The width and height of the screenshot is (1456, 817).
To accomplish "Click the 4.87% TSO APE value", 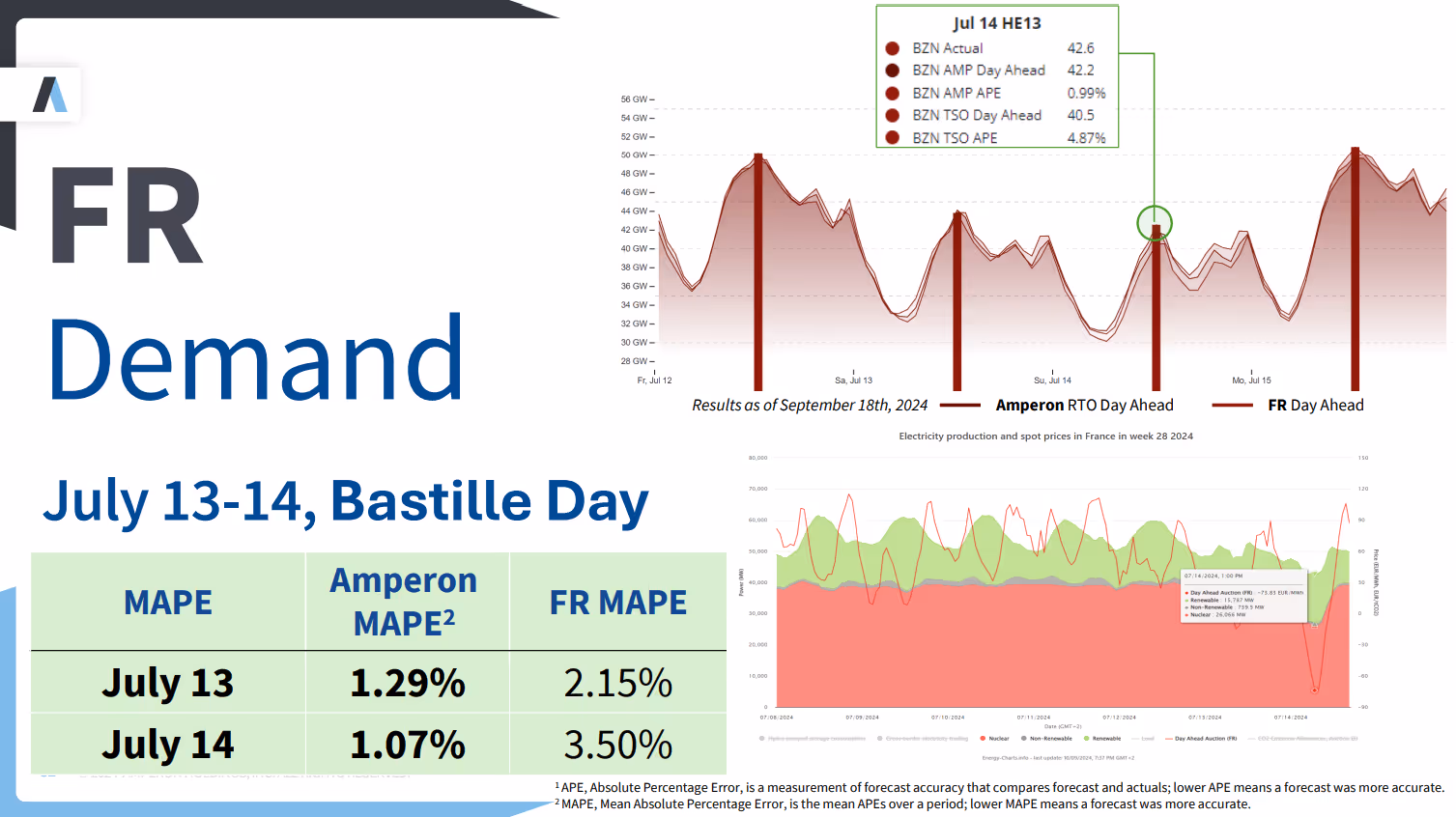I will pyautogui.click(x=1086, y=138).
